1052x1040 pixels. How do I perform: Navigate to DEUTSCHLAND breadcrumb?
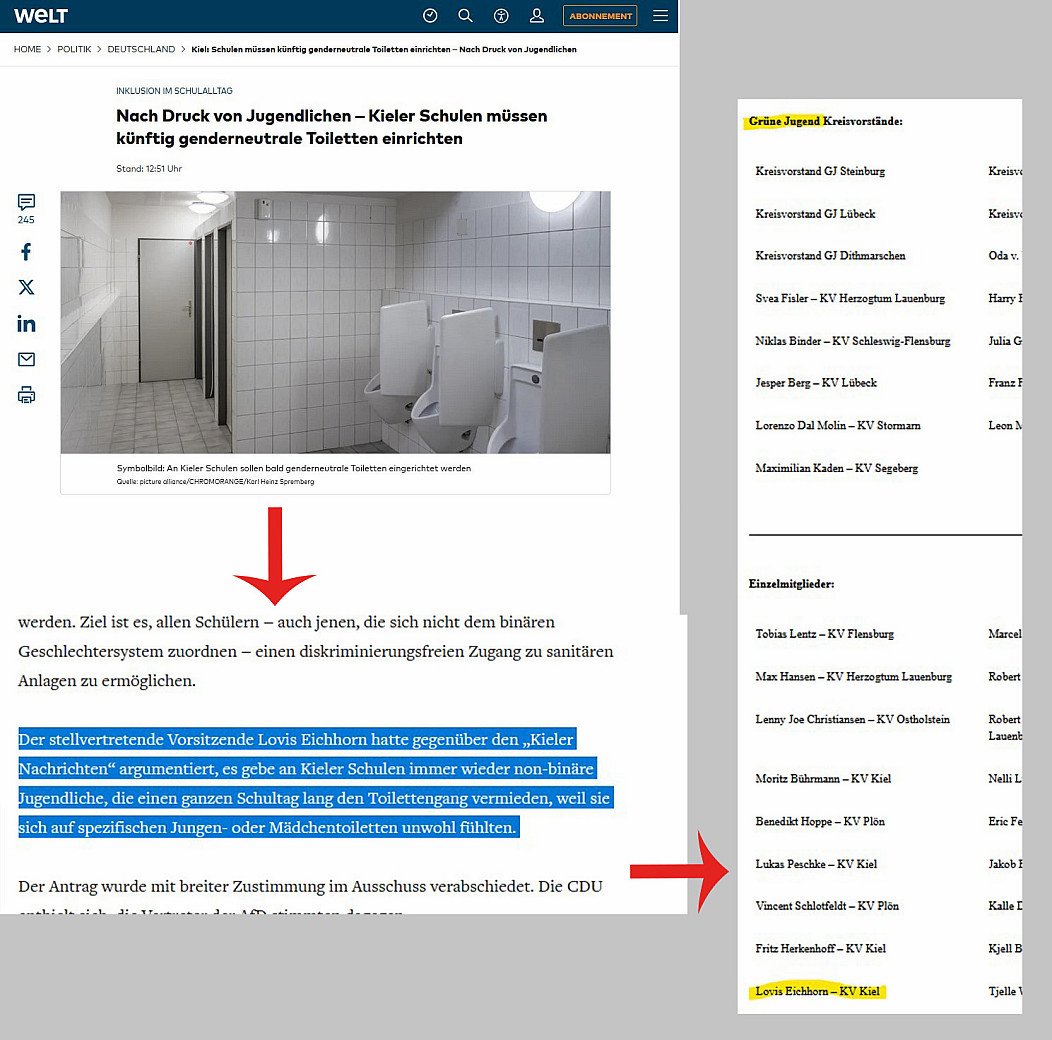[x=141, y=49]
